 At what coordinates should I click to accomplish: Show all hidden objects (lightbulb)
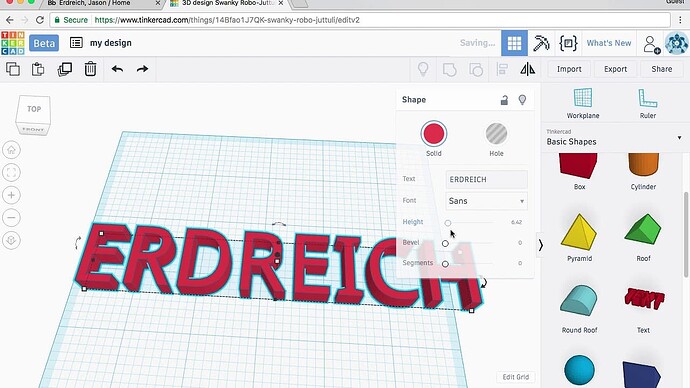pos(423,69)
